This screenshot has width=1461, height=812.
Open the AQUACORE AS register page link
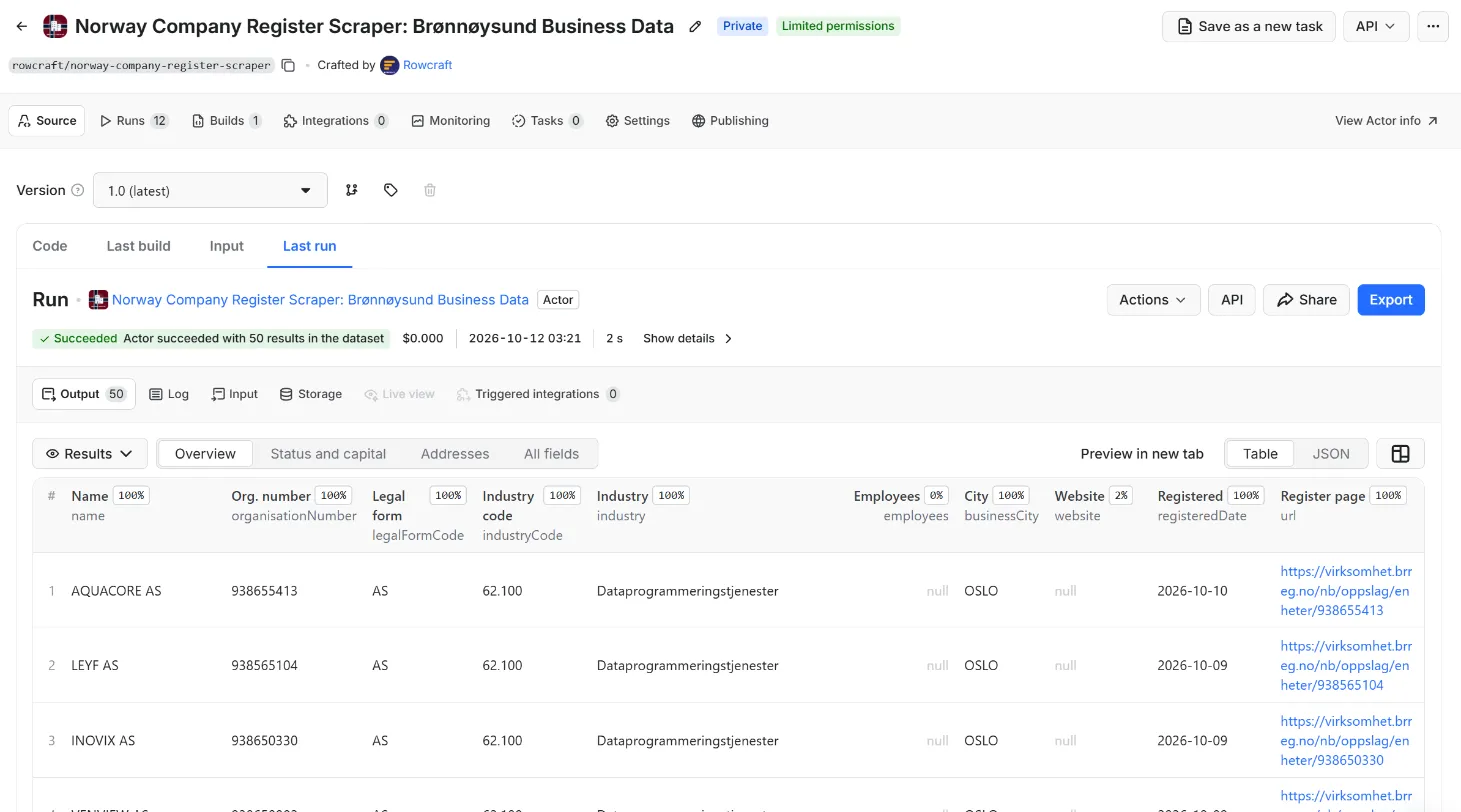point(1346,591)
